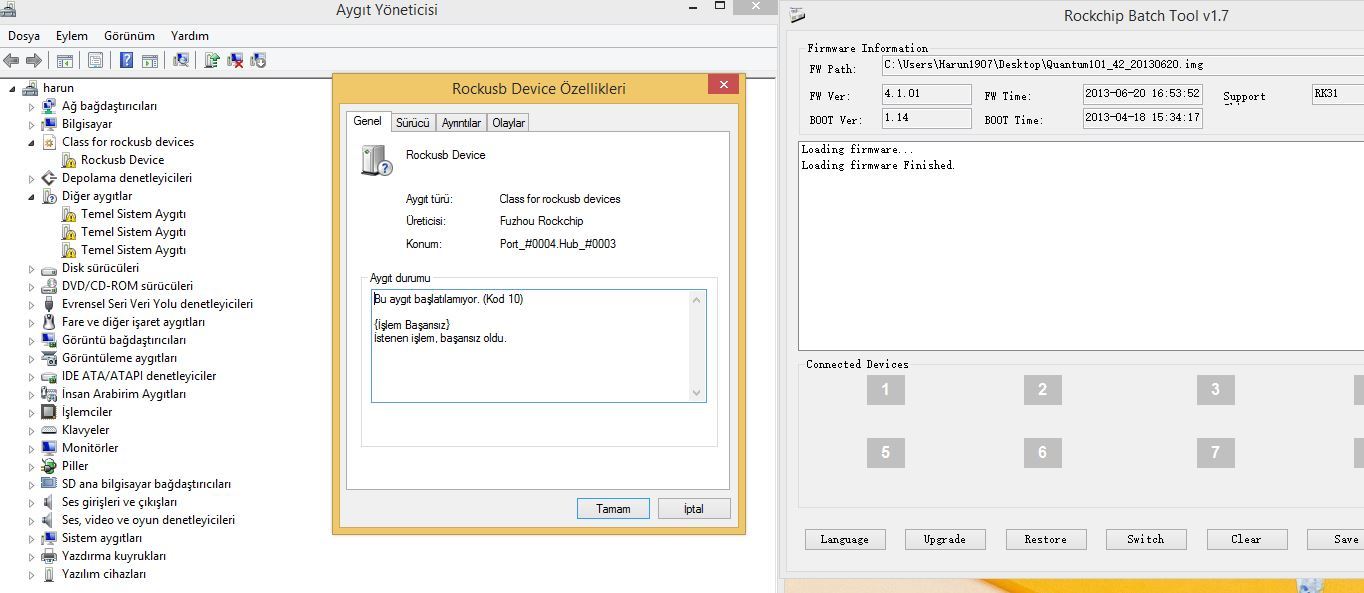
Task: Click the FW Path field in Batch Tool
Action: (x=1122, y=65)
